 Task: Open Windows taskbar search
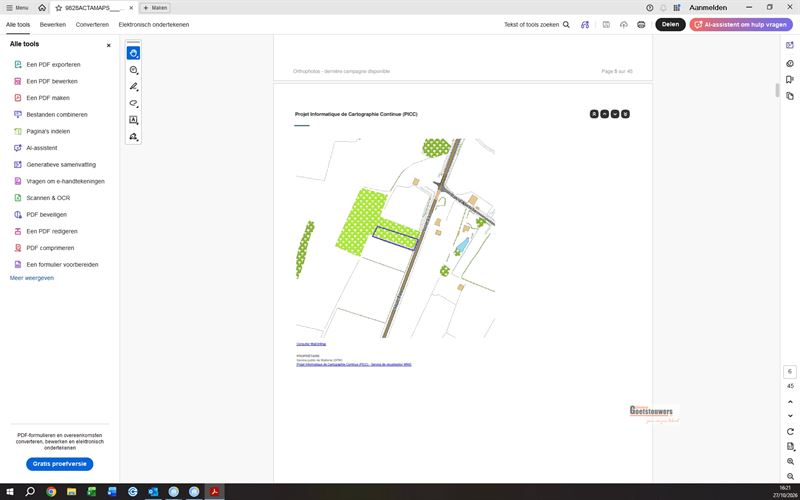tap(30, 492)
